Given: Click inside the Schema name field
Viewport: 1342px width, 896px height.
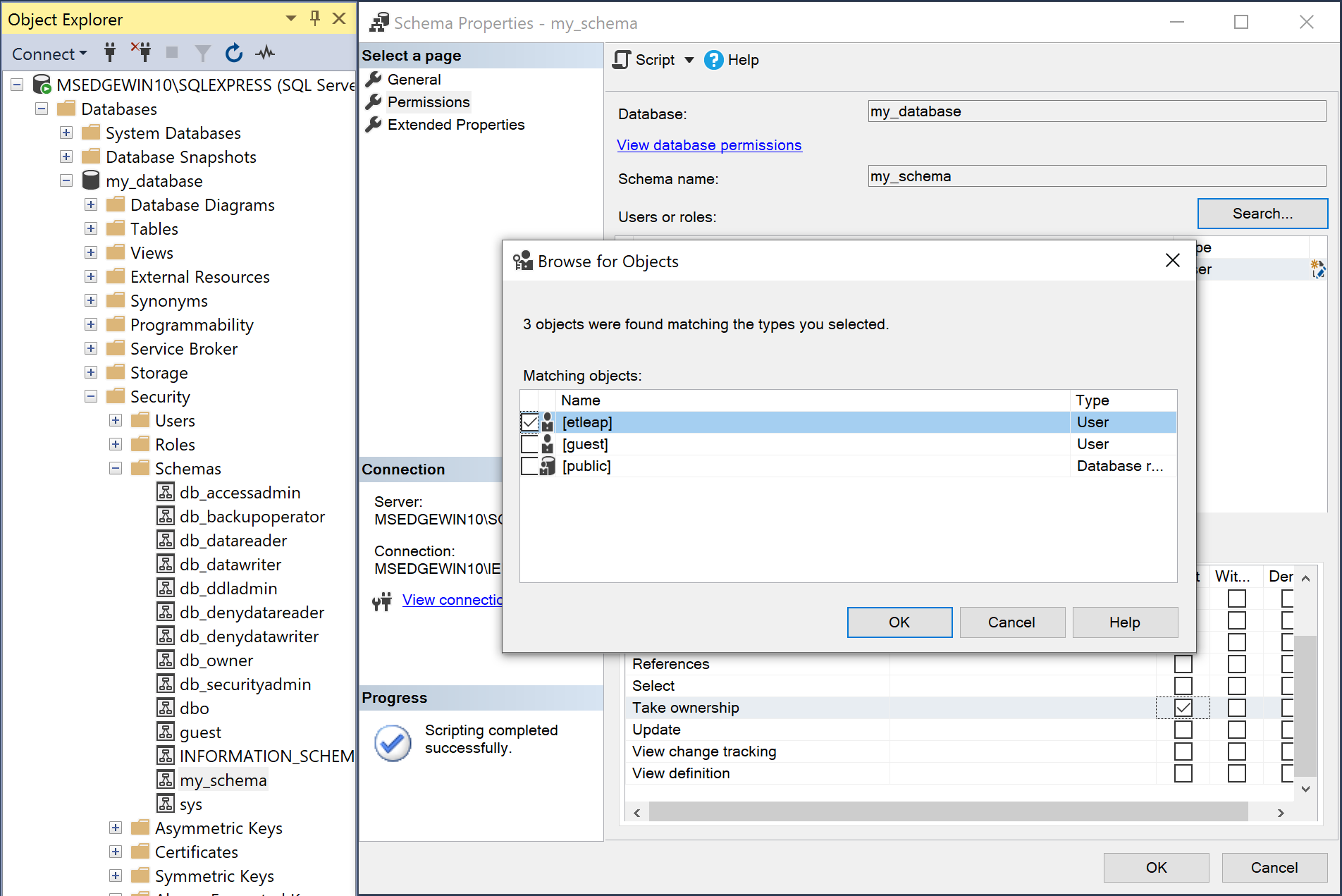Looking at the screenshot, I should point(1095,176).
